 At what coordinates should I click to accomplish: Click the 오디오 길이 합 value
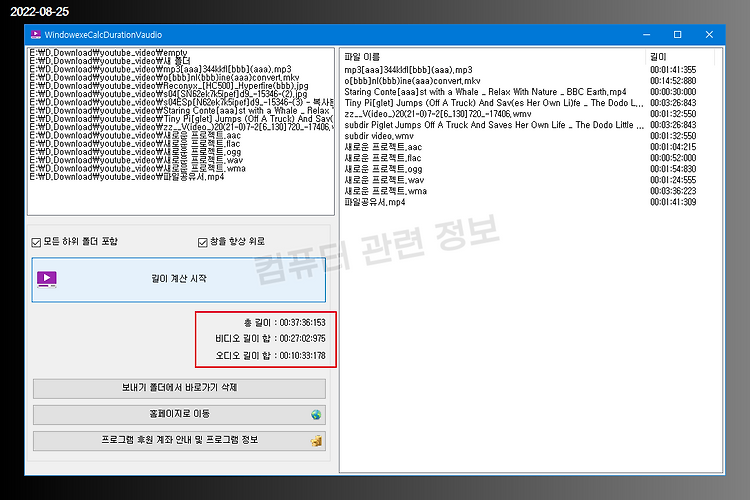click(x=302, y=356)
